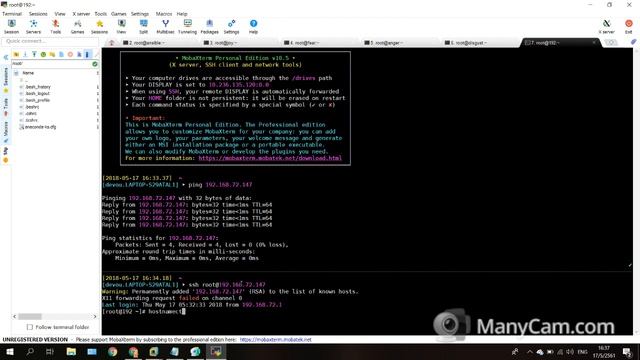Open the mobaxterm.mobatek.net link in status bar
This screenshot has width=640, height=360.
(x=276, y=339)
